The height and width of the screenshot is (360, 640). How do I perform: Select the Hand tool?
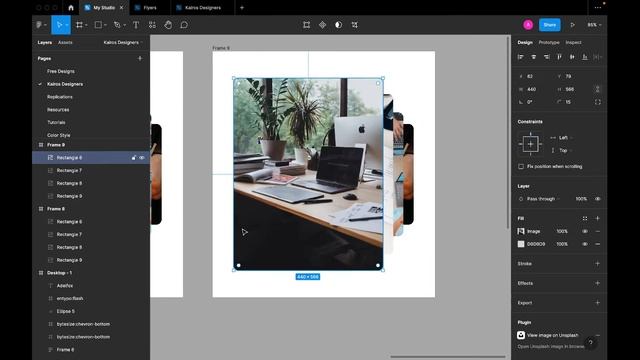(168, 25)
